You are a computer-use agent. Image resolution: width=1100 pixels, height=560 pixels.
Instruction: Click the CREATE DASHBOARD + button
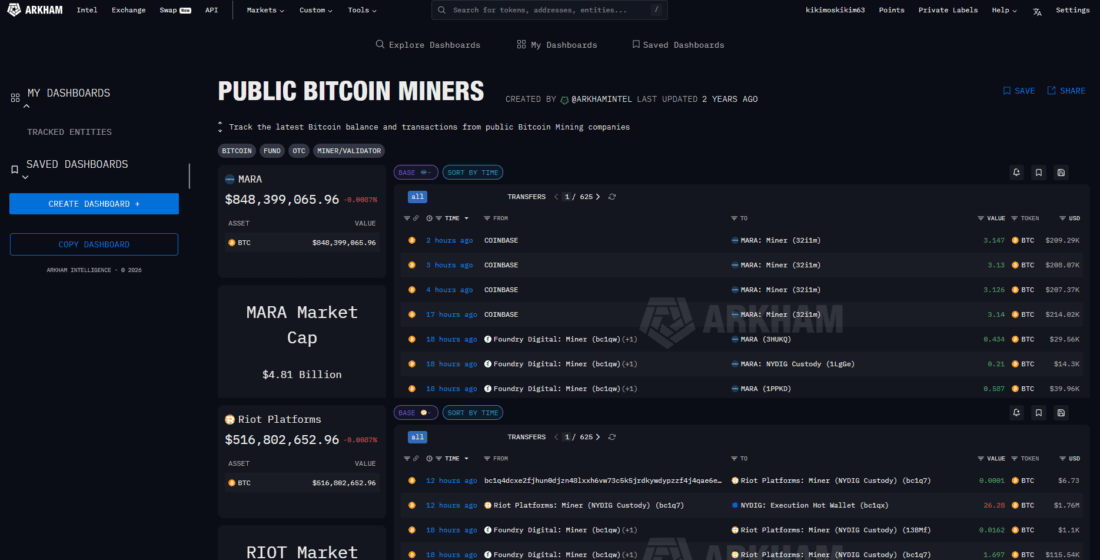click(94, 204)
